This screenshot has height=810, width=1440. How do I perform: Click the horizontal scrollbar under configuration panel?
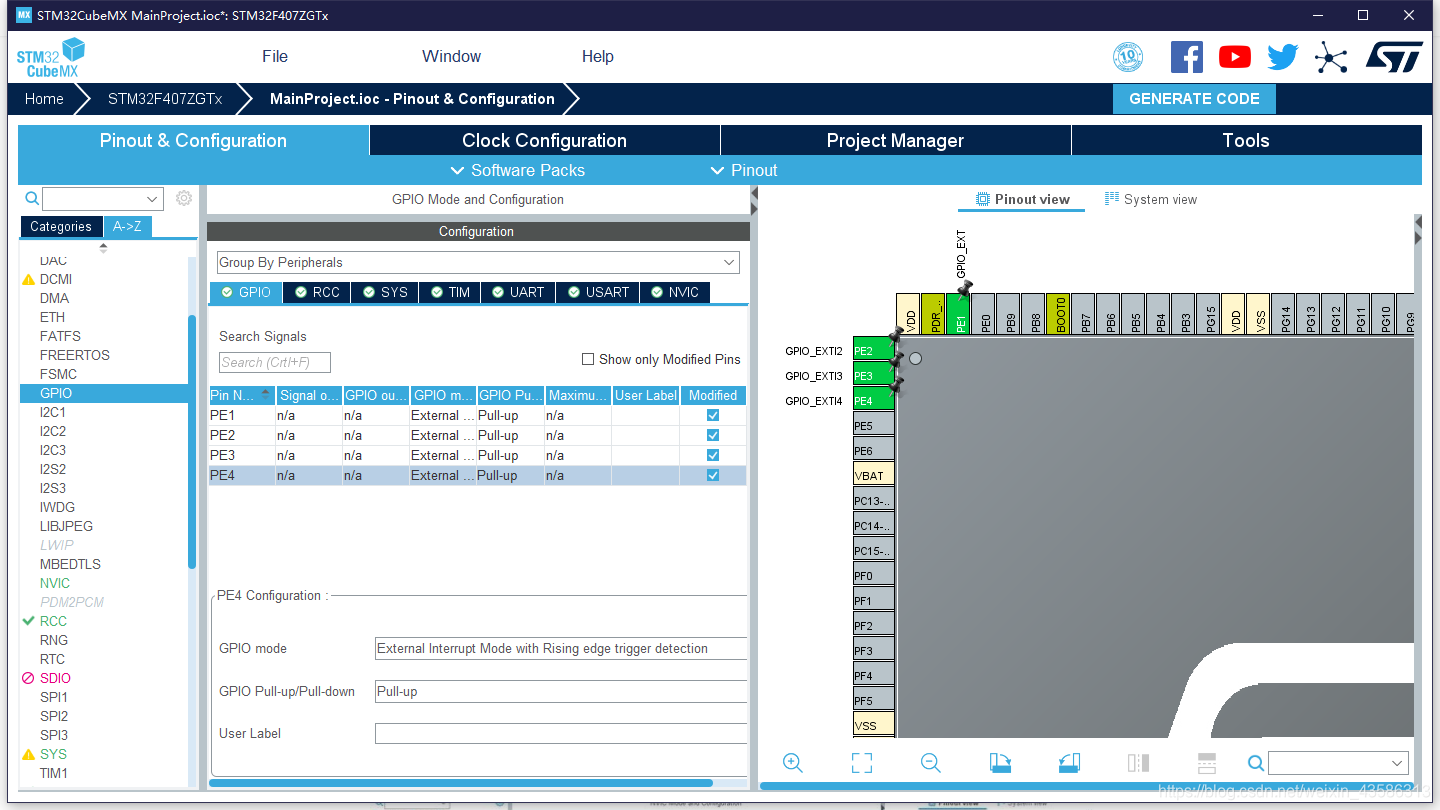pos(461,783)
